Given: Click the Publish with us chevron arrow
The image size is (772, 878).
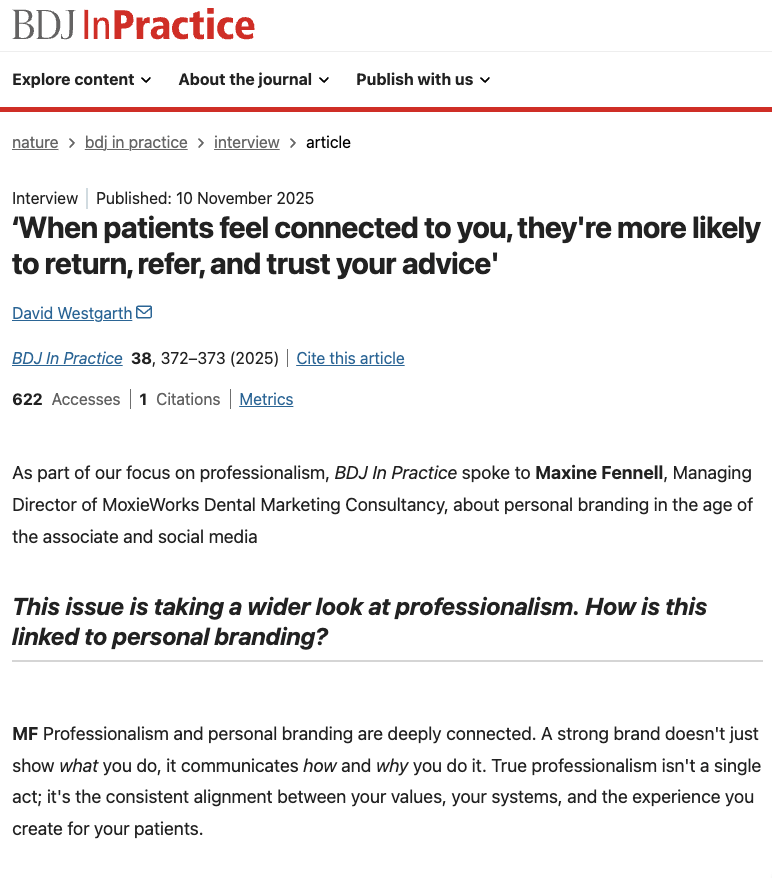Looking at the screenshot, I should [x=484, y=80].
